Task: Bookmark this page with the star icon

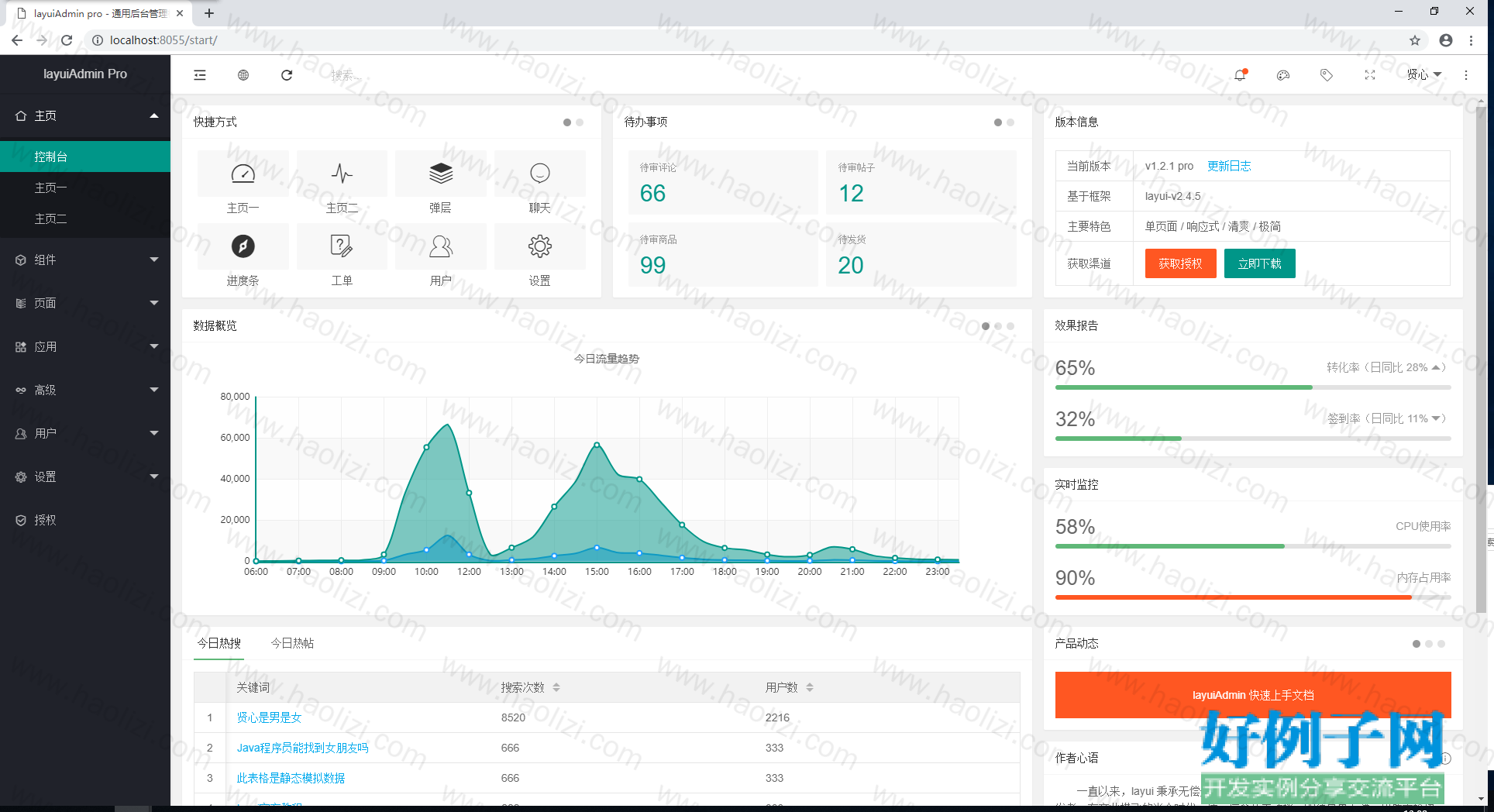Action: click(1415, 40)
